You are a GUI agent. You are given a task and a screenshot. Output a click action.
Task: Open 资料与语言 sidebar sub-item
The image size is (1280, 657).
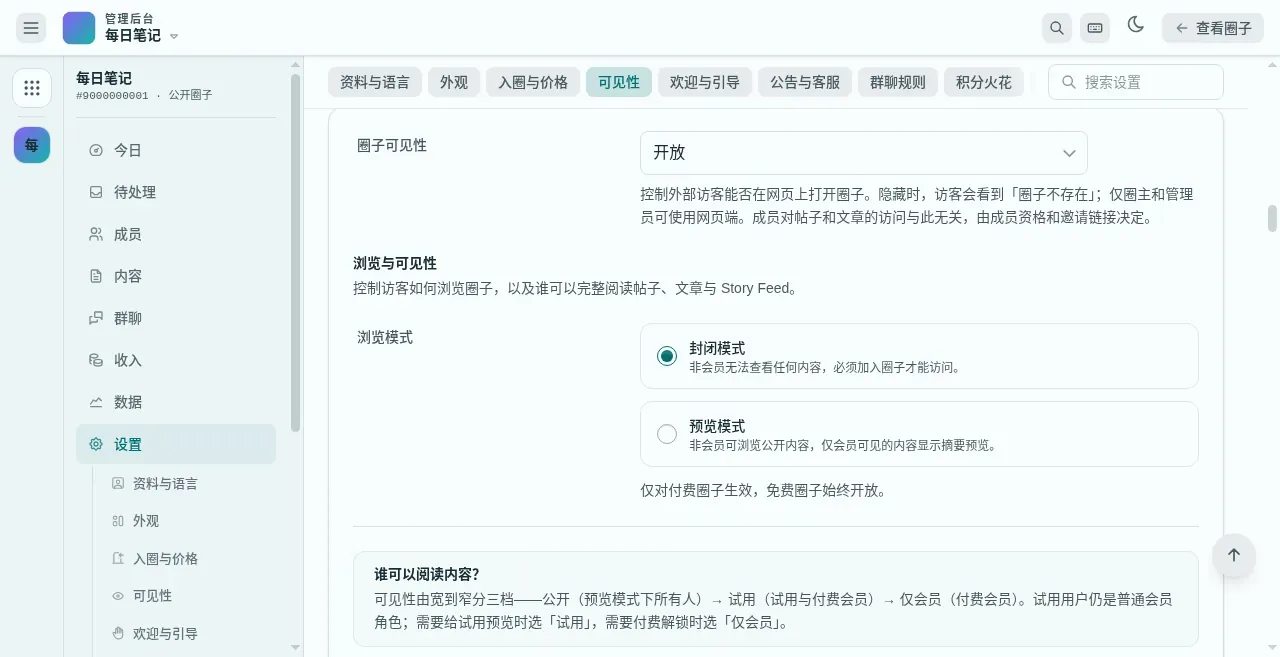click(188, 483)
